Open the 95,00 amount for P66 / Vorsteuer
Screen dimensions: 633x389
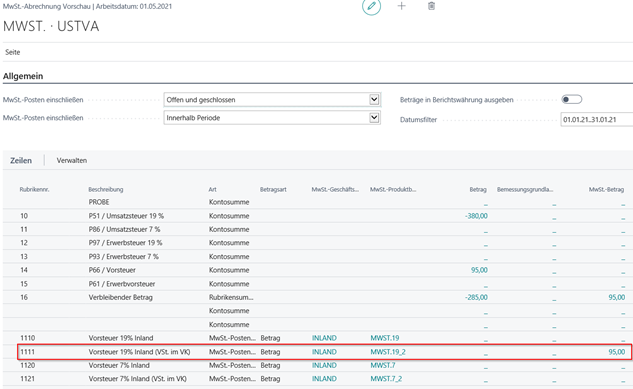[x=479, y=270]
